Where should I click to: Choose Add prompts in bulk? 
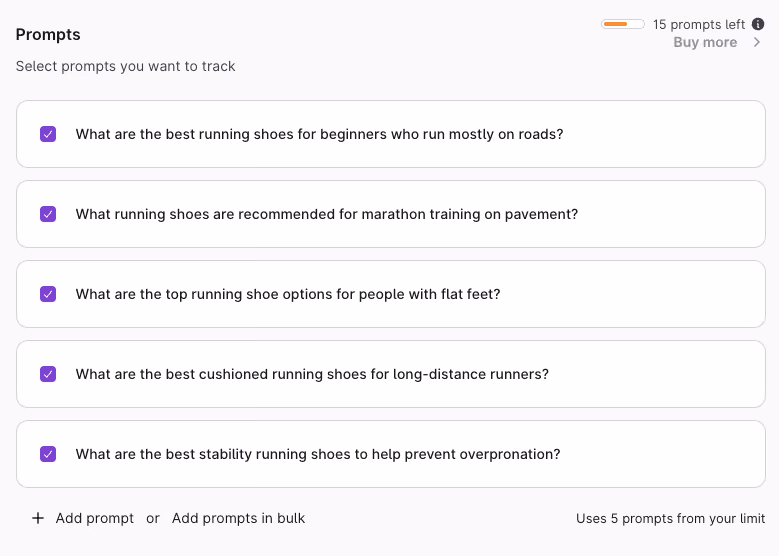[x=238, y=518]
